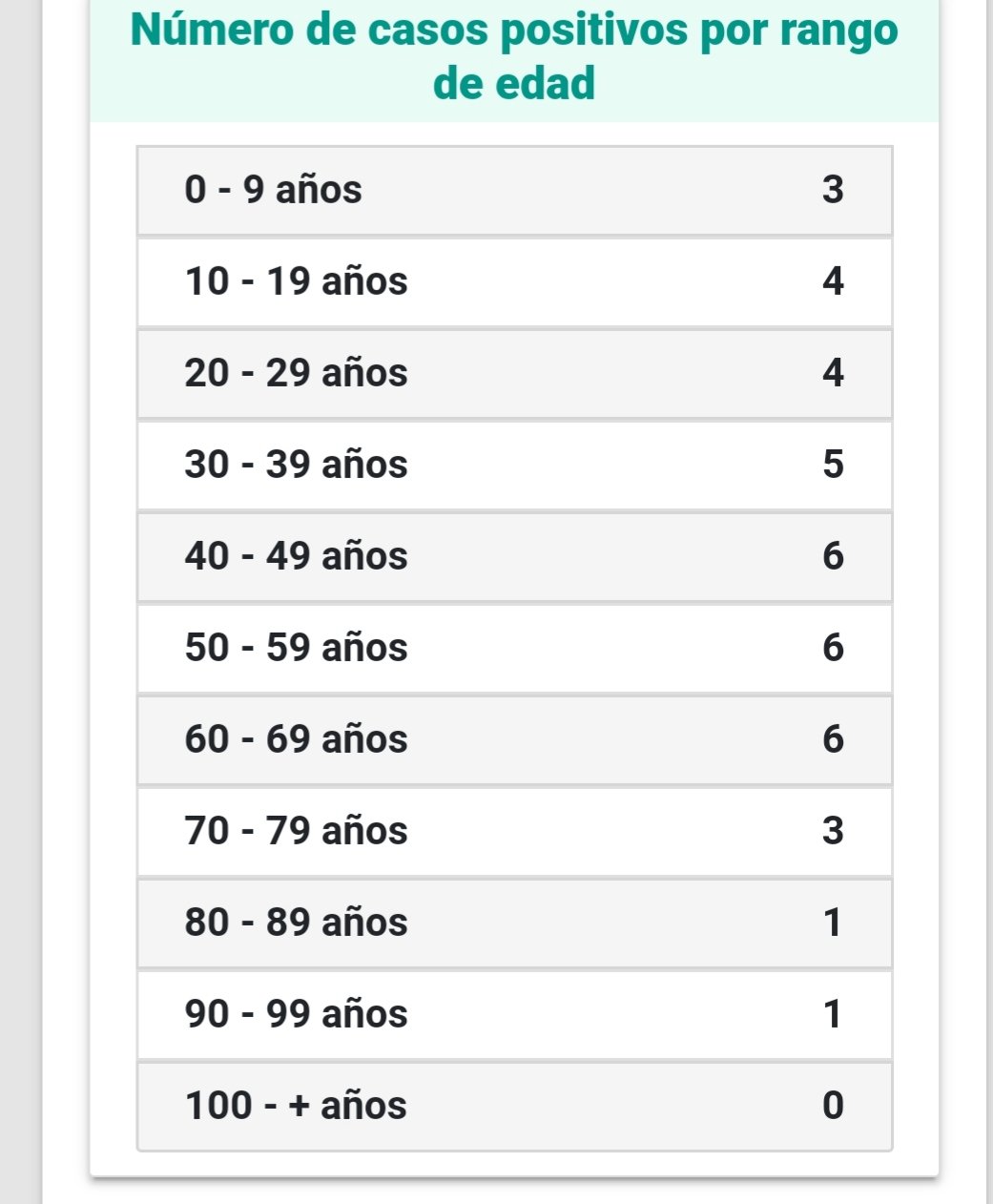
Task: Select the '50 - 59 años' row label
Action: (296, 648)
